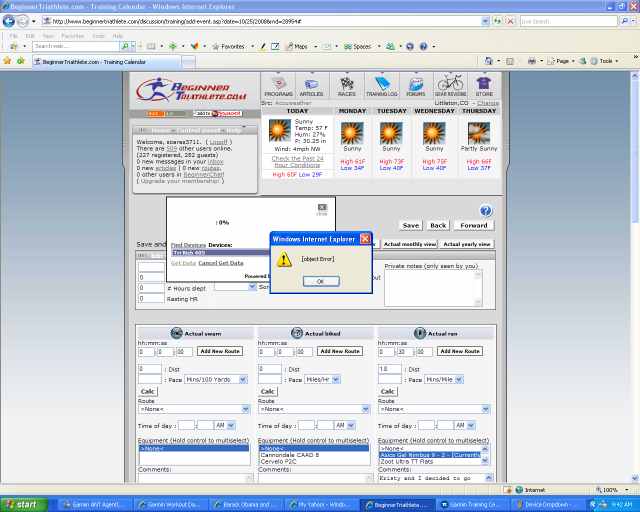Image resolution: width=640 pixels, height=512 pixels.
Task: Click the BeginnerTriathlete.com logo
Action: point(191,90)
